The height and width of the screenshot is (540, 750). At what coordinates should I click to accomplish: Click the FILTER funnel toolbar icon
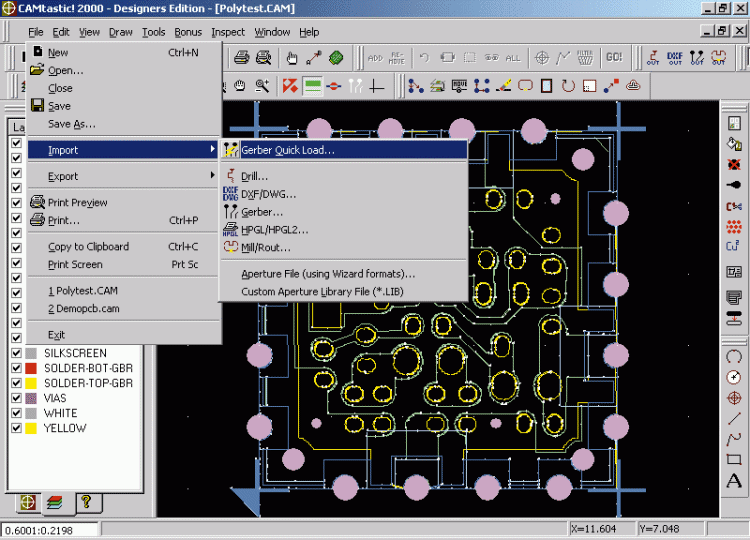[x=585, y=58]
